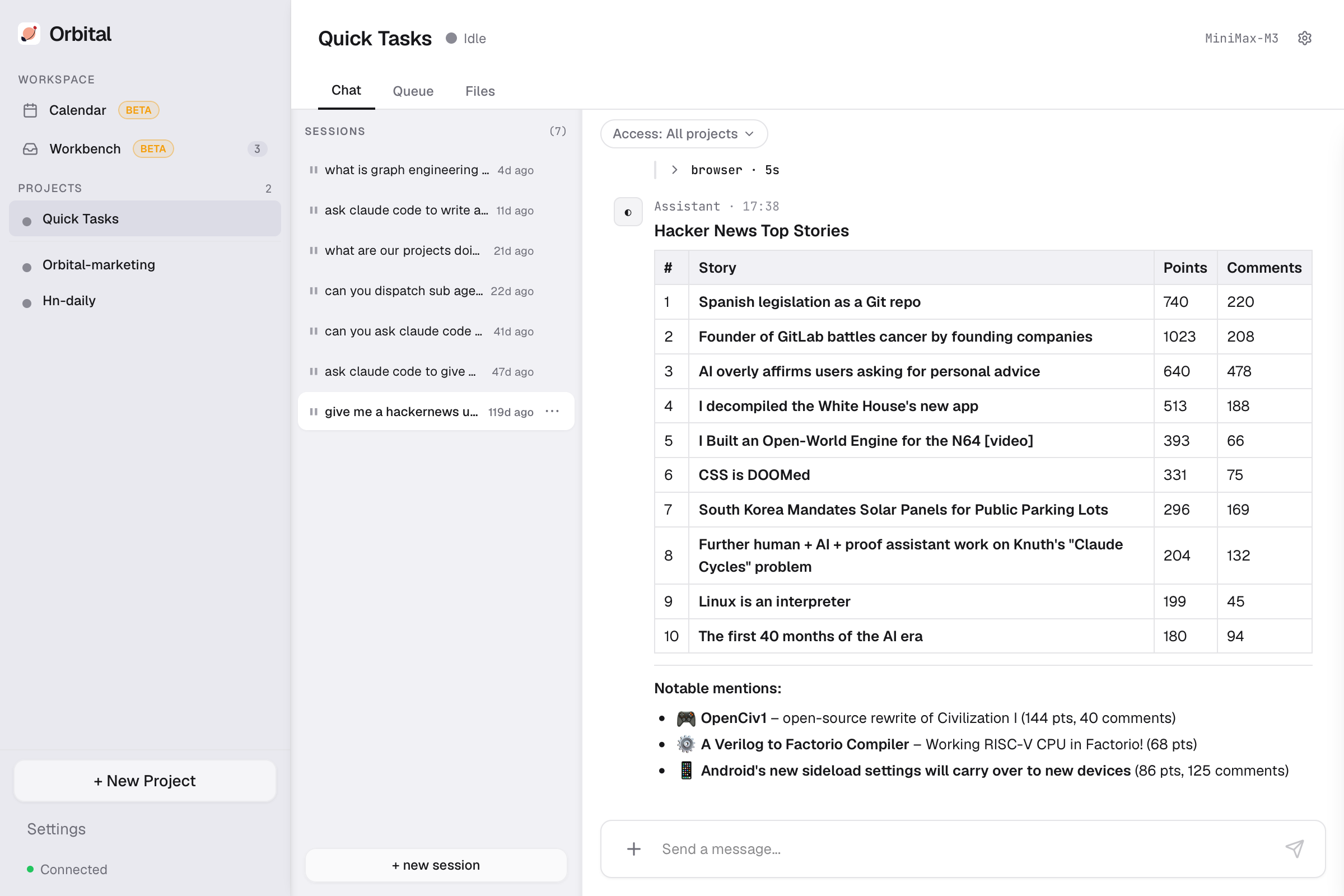Click story 'I Built an Open-World Engine for the N64'
Image resolution: width=1344 pixels, height=896 pixels.
(x=866, y=441)
